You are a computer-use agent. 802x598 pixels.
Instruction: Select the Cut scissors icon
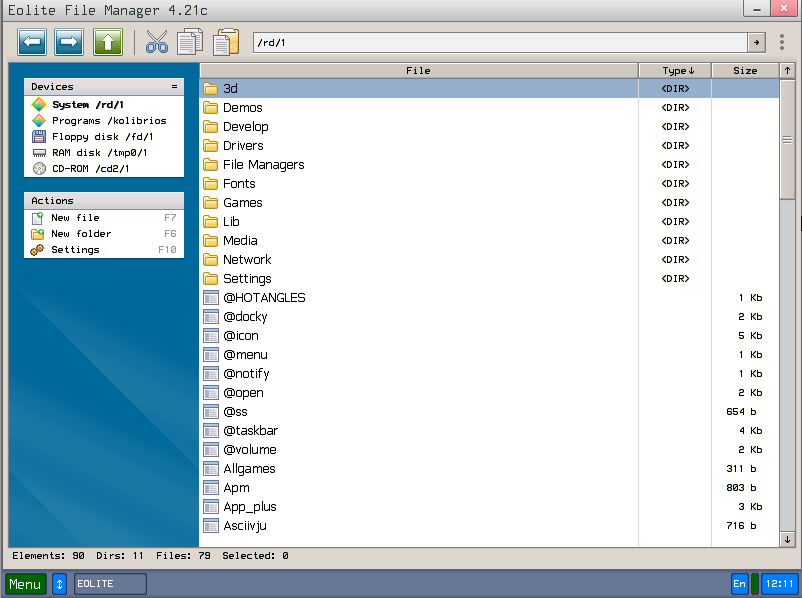156,41
